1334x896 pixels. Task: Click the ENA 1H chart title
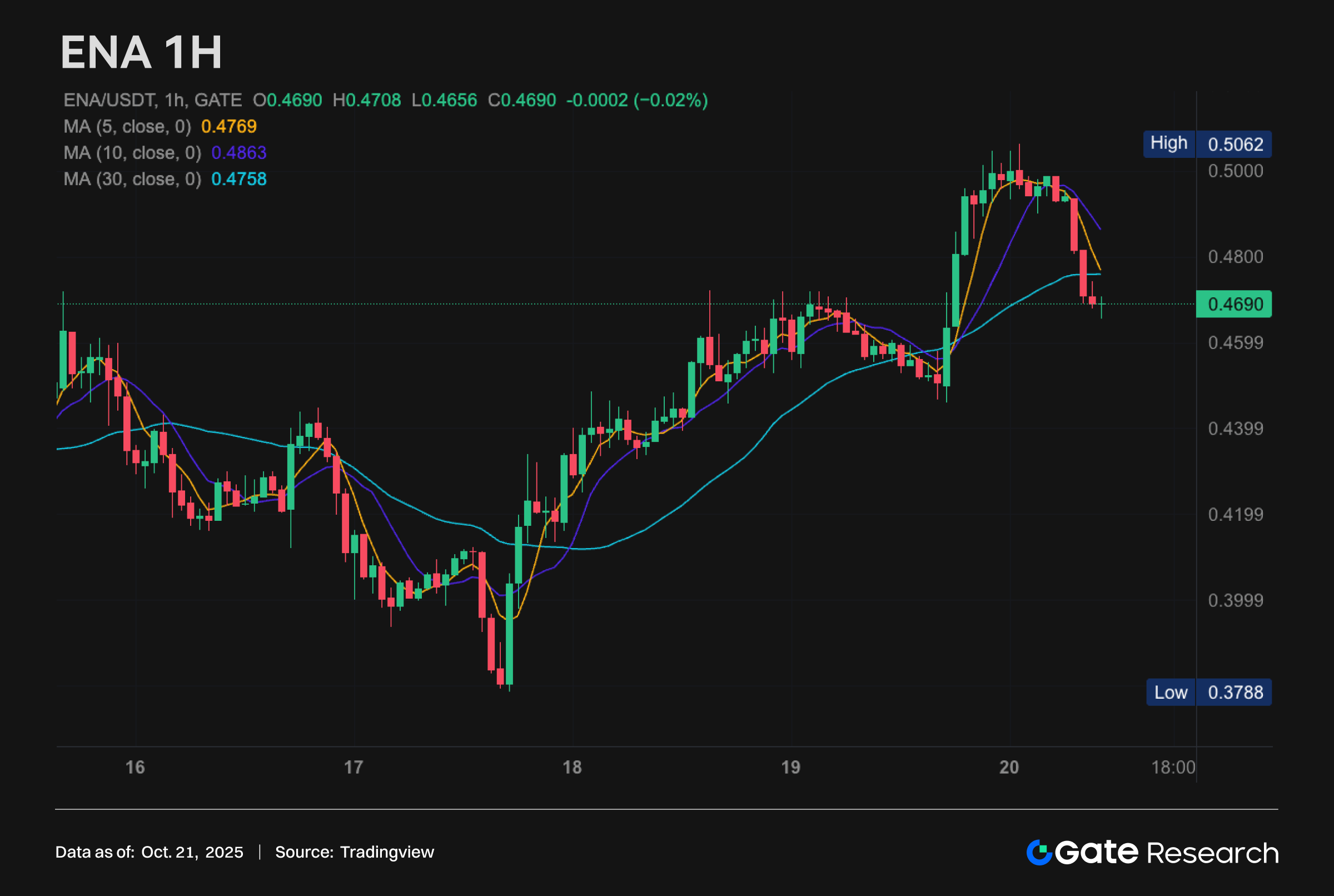coord(141,53)
